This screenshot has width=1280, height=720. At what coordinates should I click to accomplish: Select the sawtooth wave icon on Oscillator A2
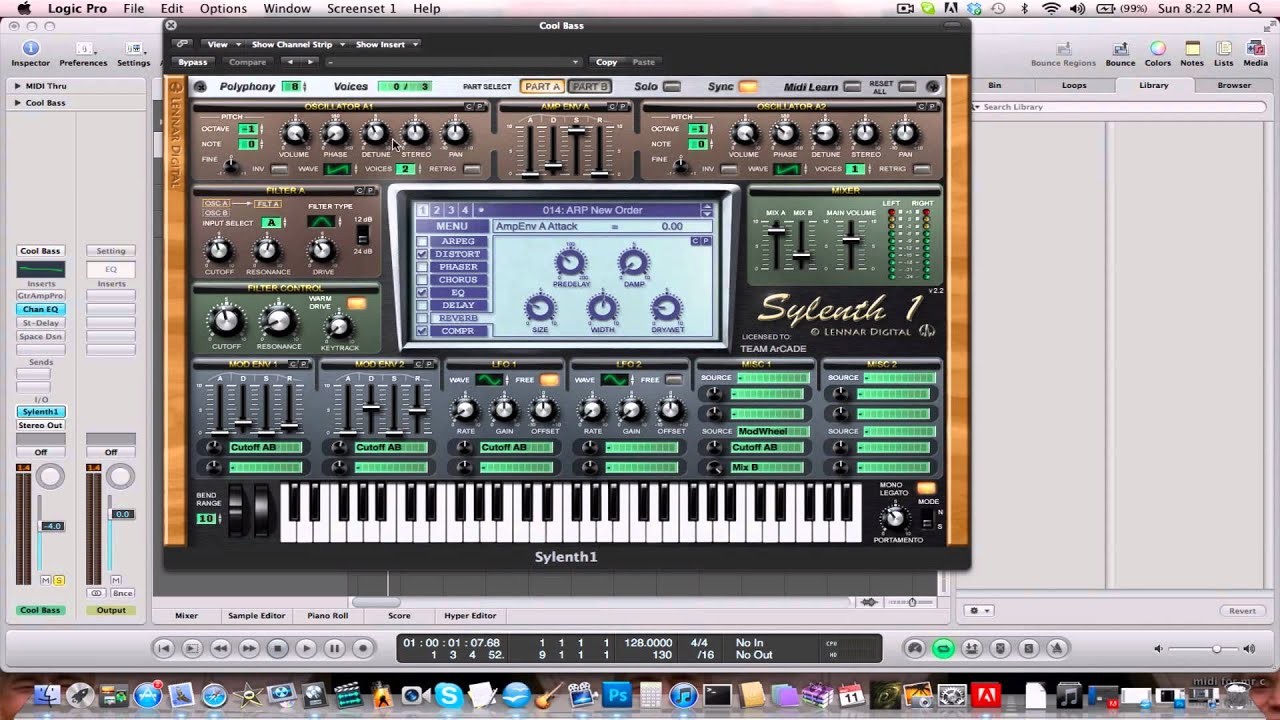click(x=787, y=169)
